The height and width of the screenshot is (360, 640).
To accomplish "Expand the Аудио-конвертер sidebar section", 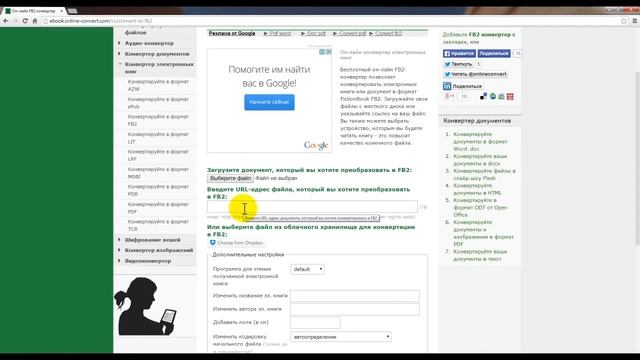I will coord(149,43).
